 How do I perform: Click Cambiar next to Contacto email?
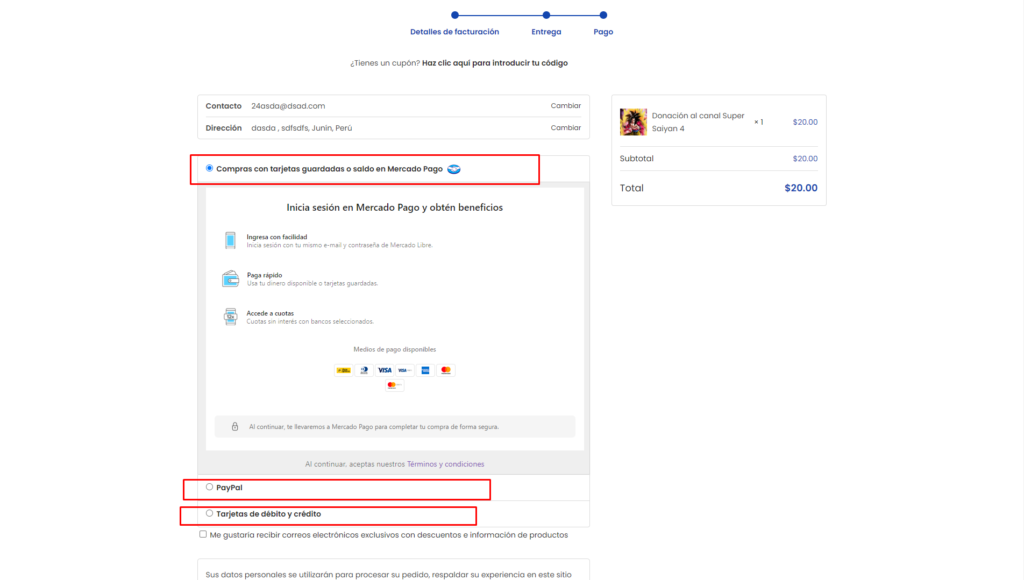pos(565,106)
